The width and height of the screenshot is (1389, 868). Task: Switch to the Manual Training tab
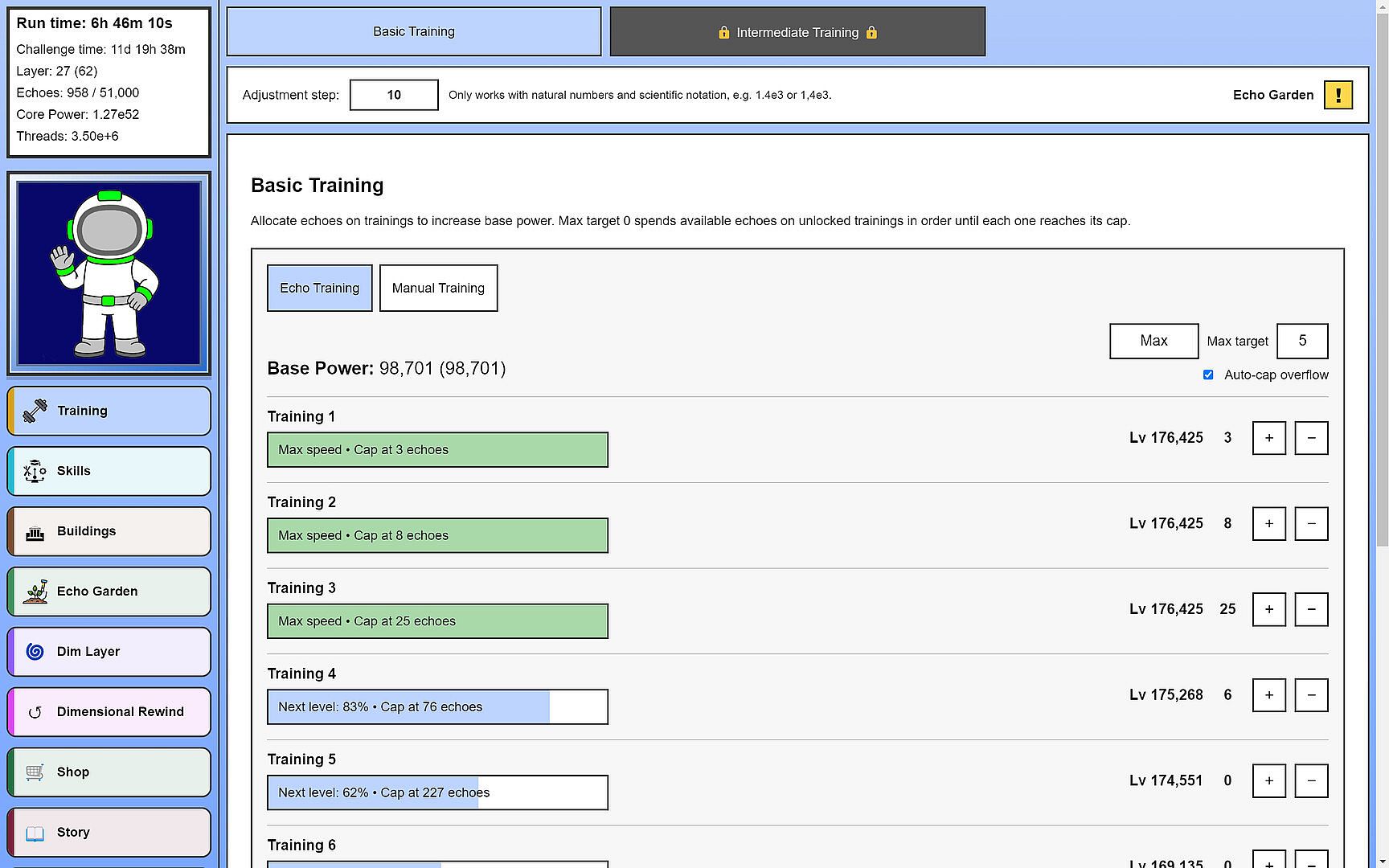pos(438,288)
